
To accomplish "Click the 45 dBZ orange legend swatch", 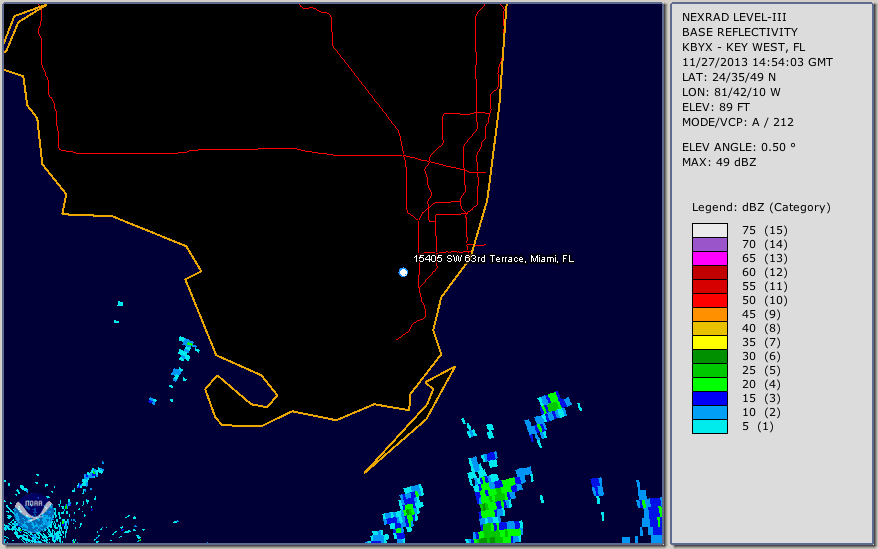I will (709, 314).
